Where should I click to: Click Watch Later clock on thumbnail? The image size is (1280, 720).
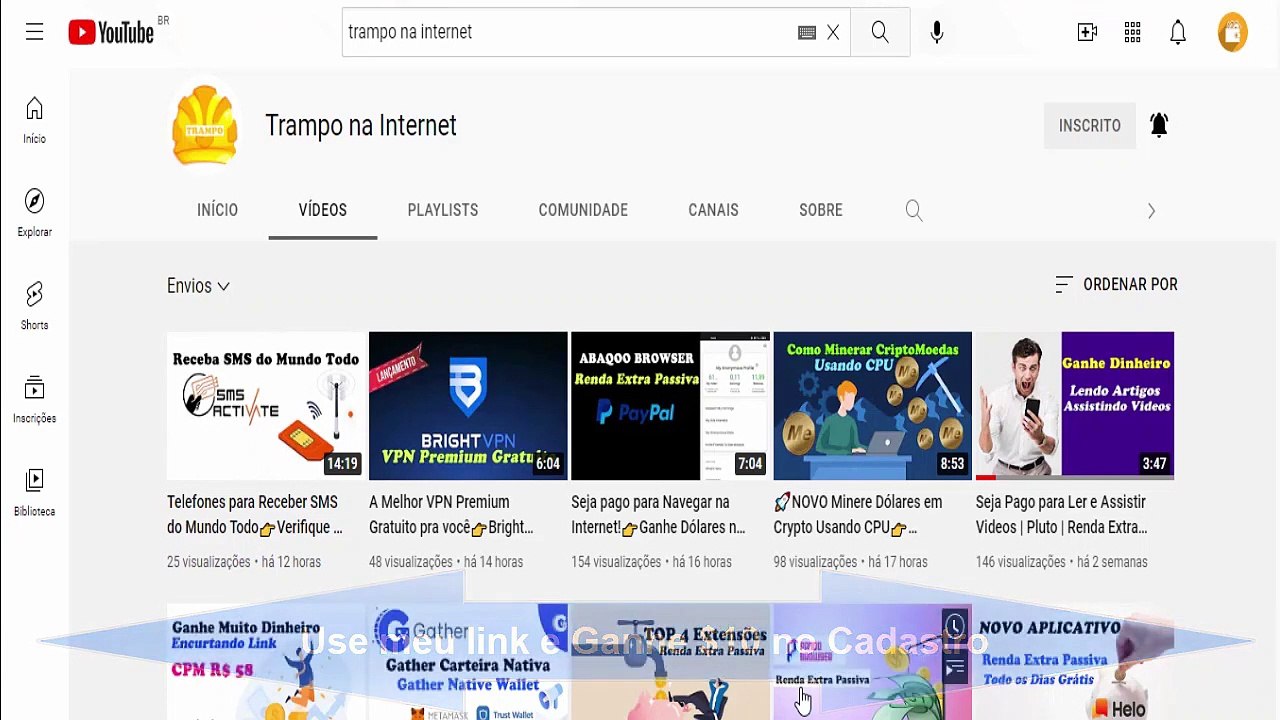coord(955,627)
